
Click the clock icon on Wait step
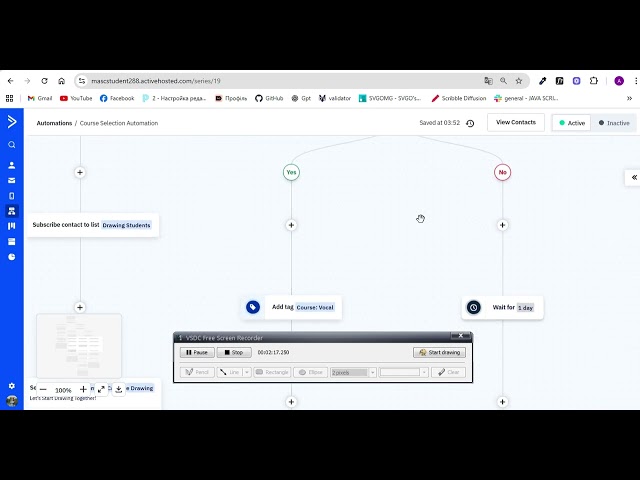click(473, 307)
